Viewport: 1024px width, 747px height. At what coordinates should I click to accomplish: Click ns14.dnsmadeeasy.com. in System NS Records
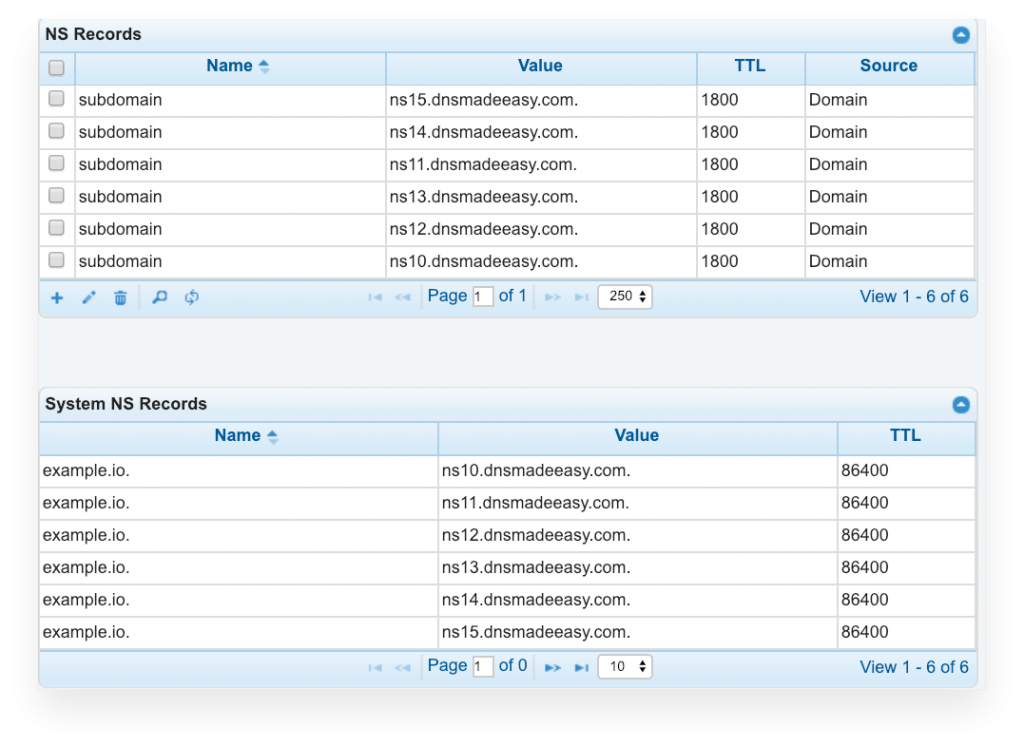(536, 600)
